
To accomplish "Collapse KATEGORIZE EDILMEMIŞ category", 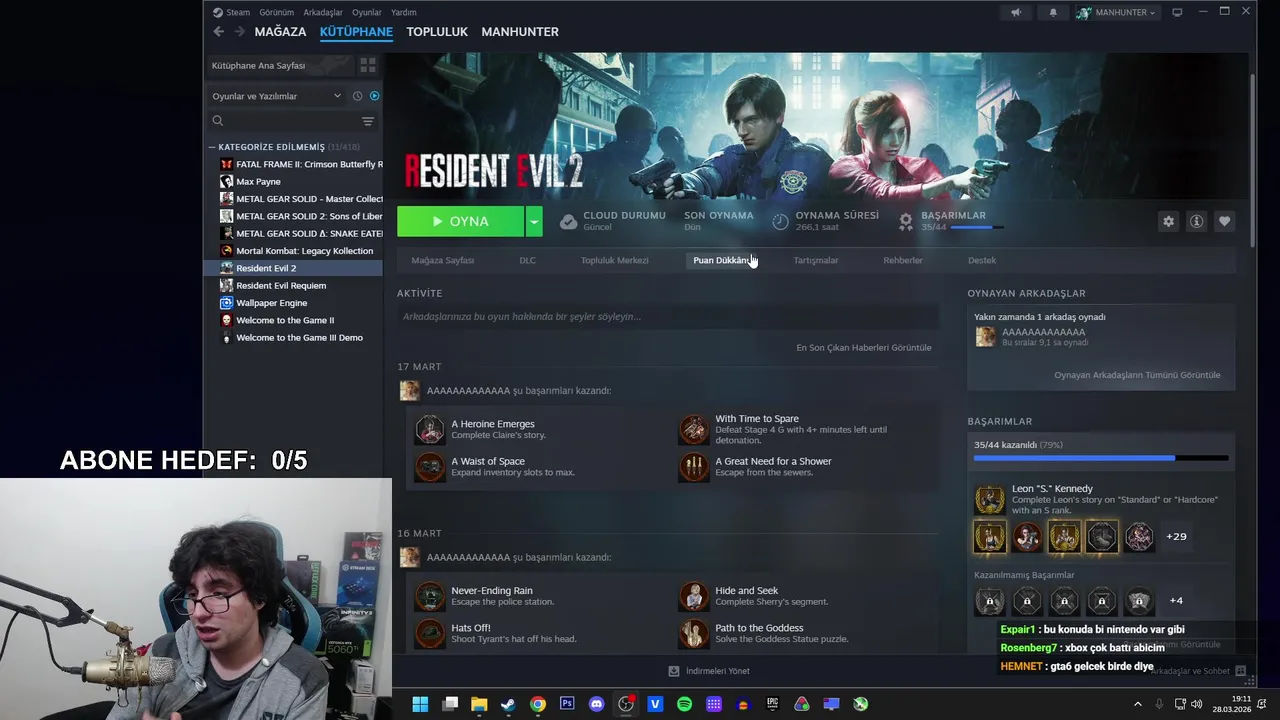I will [212, 147].
